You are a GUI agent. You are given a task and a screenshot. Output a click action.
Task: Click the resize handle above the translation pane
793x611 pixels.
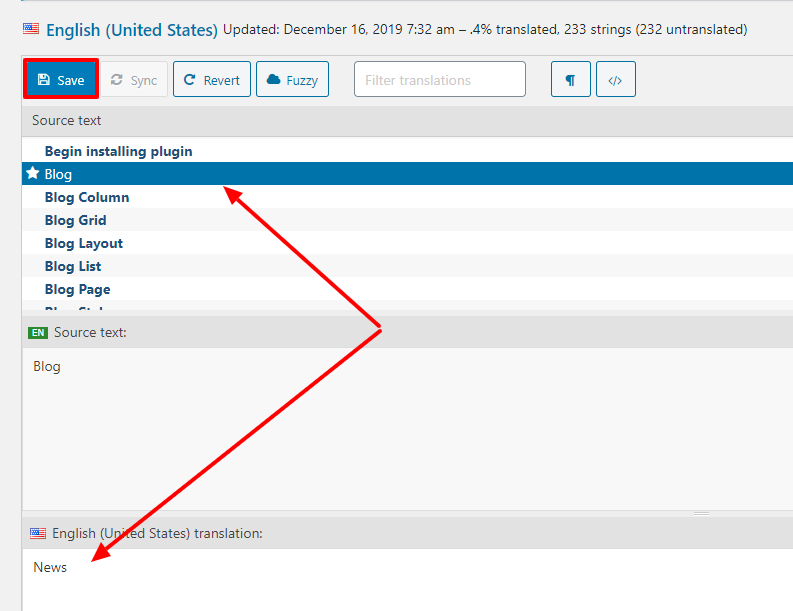click(701, 513)
